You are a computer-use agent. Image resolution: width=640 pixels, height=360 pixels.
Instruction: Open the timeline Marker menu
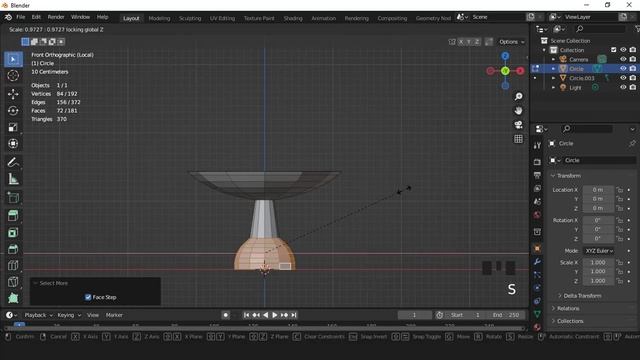pyautogui.click(x=114, y=315)
